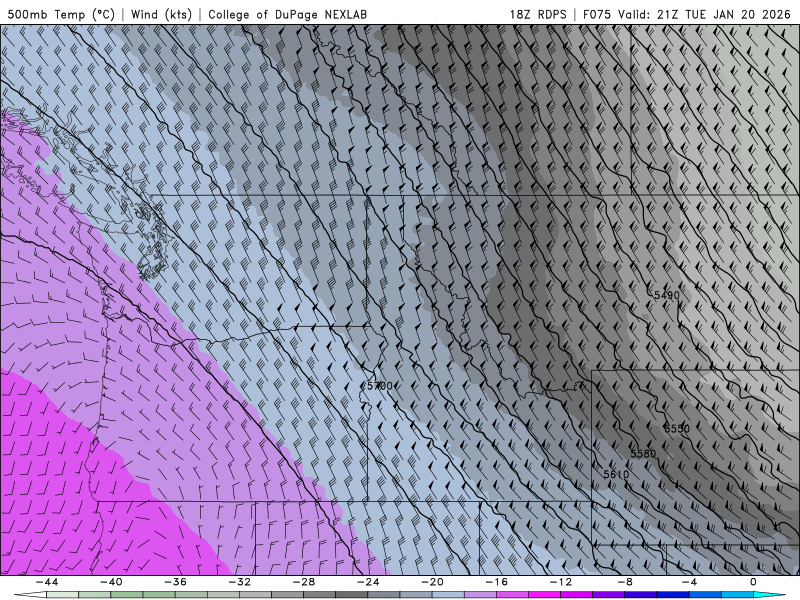Select the -8 color scale label
The width and height of the screenshot is (800, 600).
(625, 582)
